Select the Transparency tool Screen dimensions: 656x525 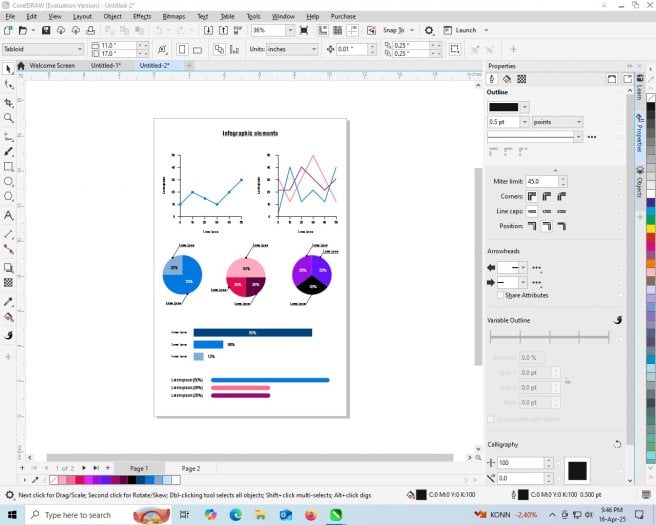click(8, 283)
